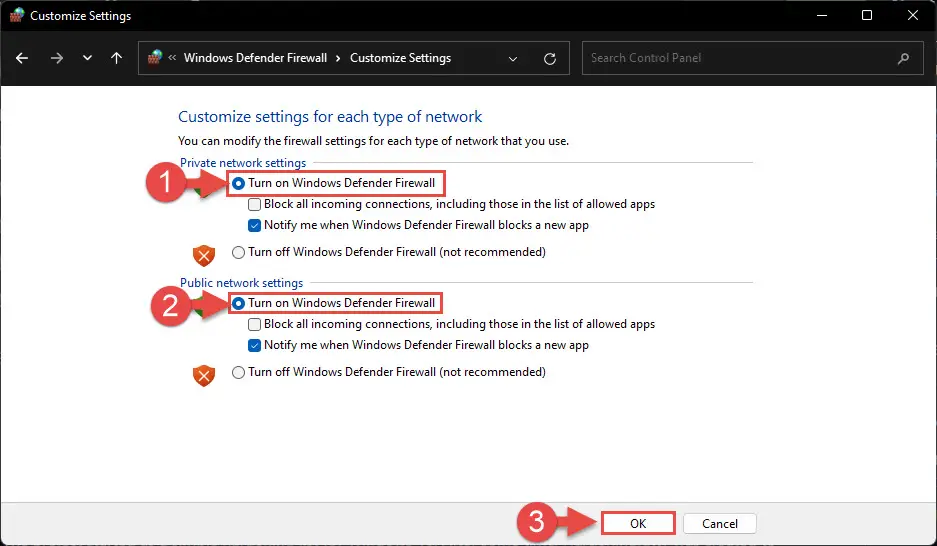Open recent locations dropdown arrow
The height and width of the screenshot is (546, 937).
pyautogui.click(x=87, y=58)
